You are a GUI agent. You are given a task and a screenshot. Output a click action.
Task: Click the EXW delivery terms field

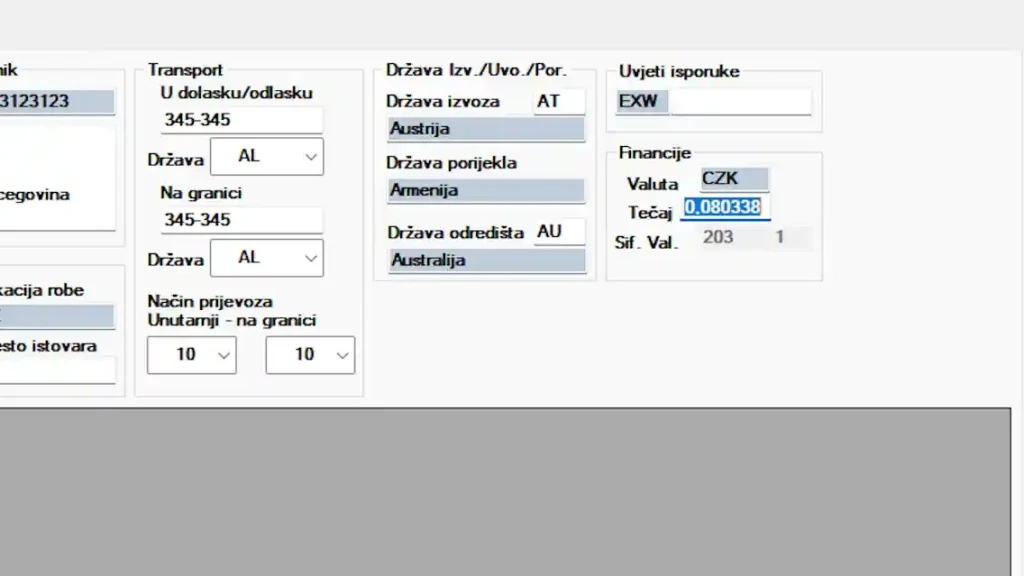click(x=642, y=102)
